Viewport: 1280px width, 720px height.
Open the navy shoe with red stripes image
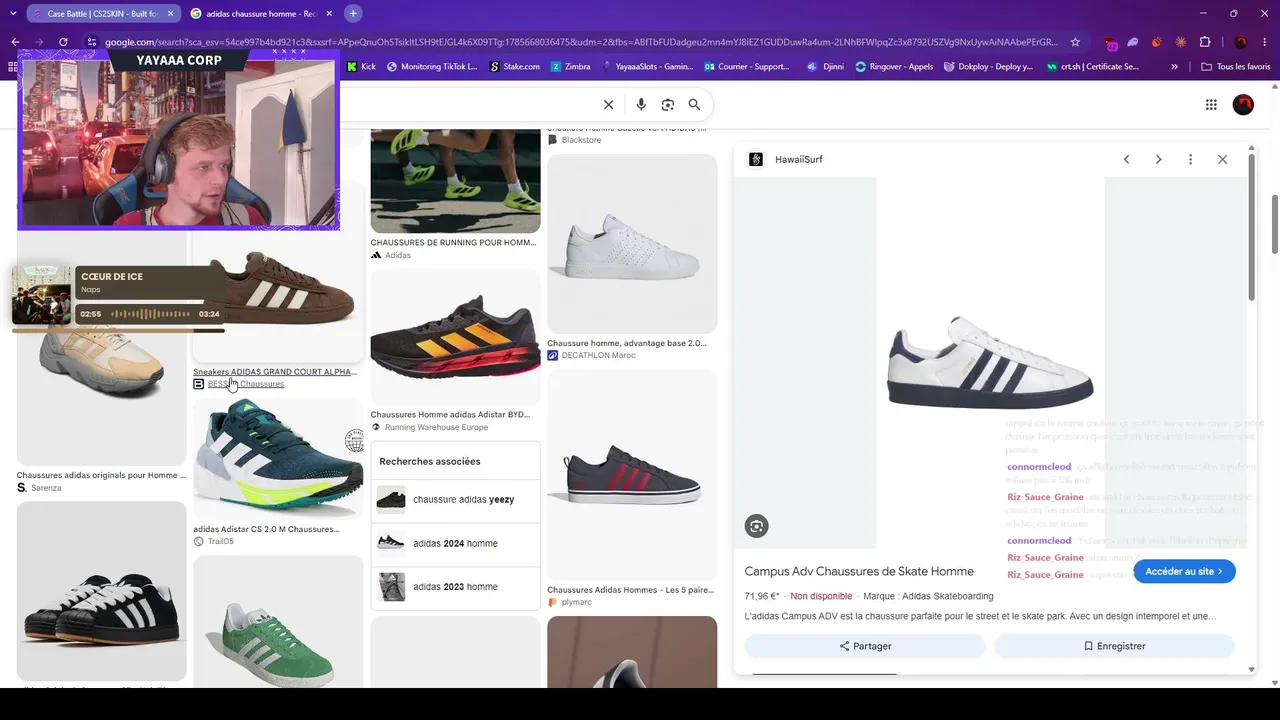(x=632, y=474)
